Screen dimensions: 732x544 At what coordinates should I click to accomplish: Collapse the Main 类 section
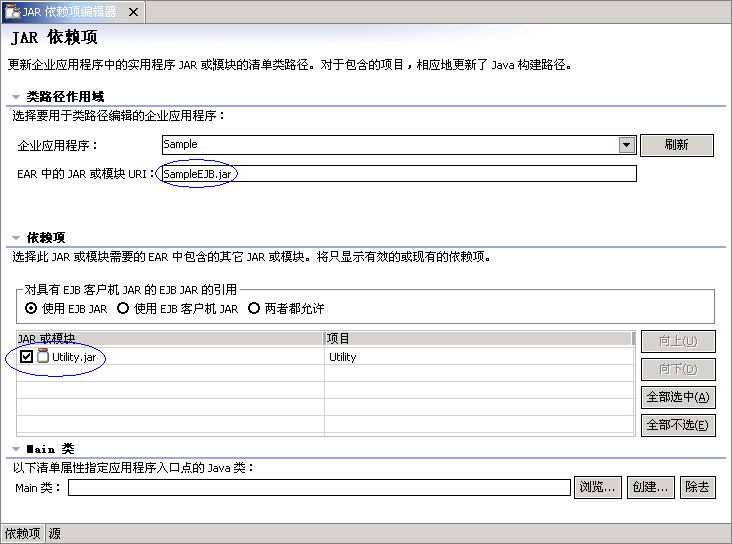point(16,449)
